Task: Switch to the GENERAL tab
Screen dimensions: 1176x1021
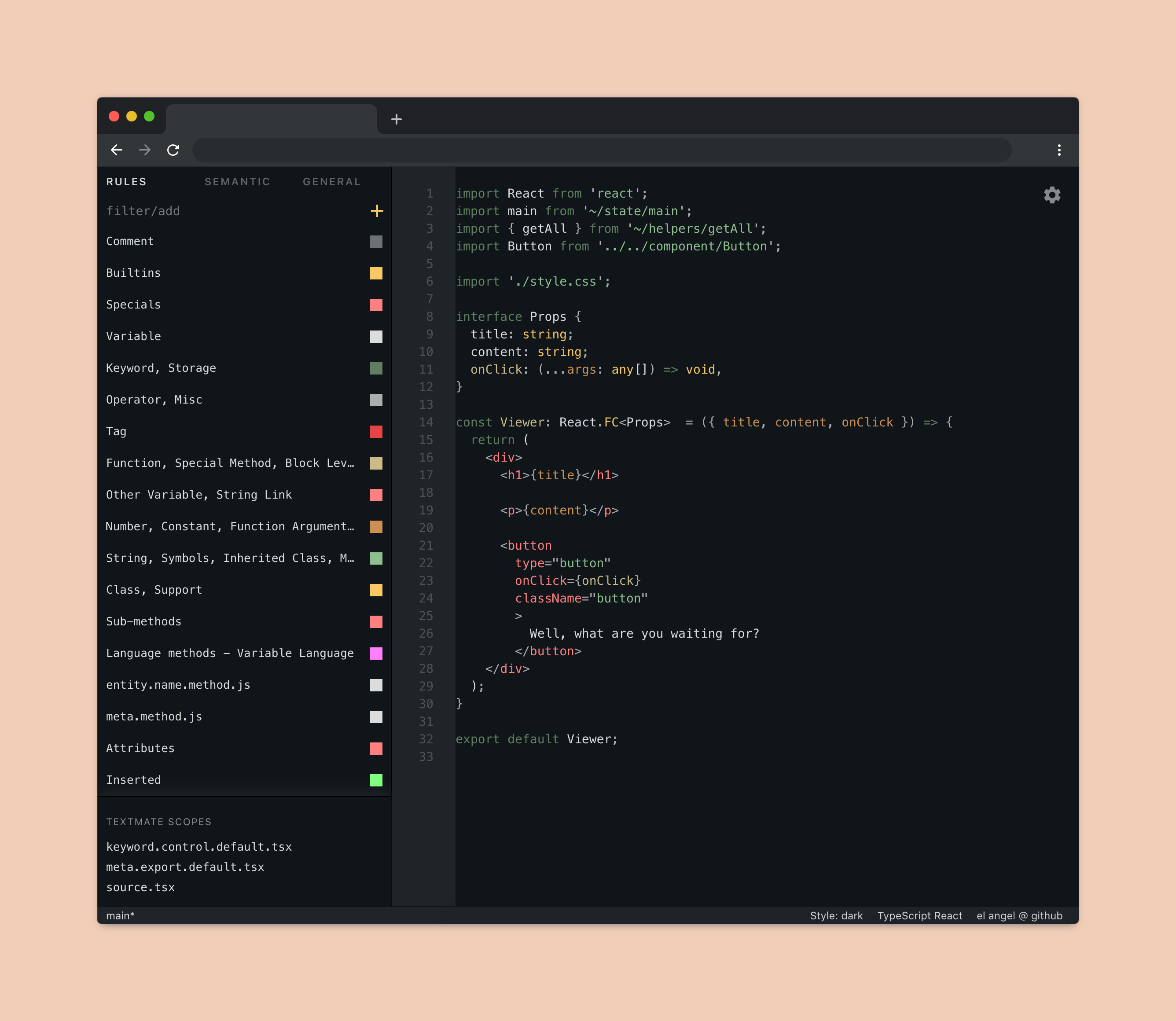Action: (331, 182)
